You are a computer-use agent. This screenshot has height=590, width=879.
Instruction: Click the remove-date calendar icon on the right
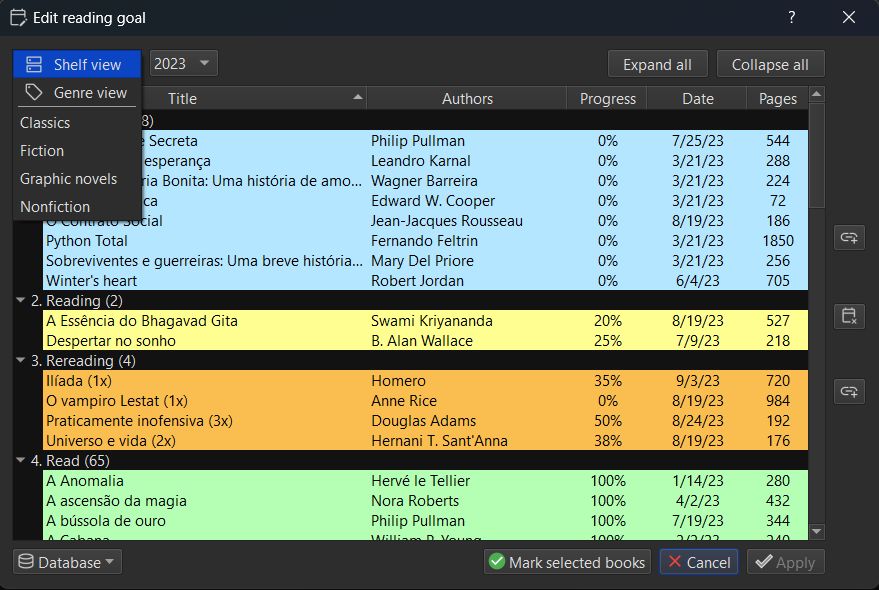pyautogui.click(x=849, y=316)
